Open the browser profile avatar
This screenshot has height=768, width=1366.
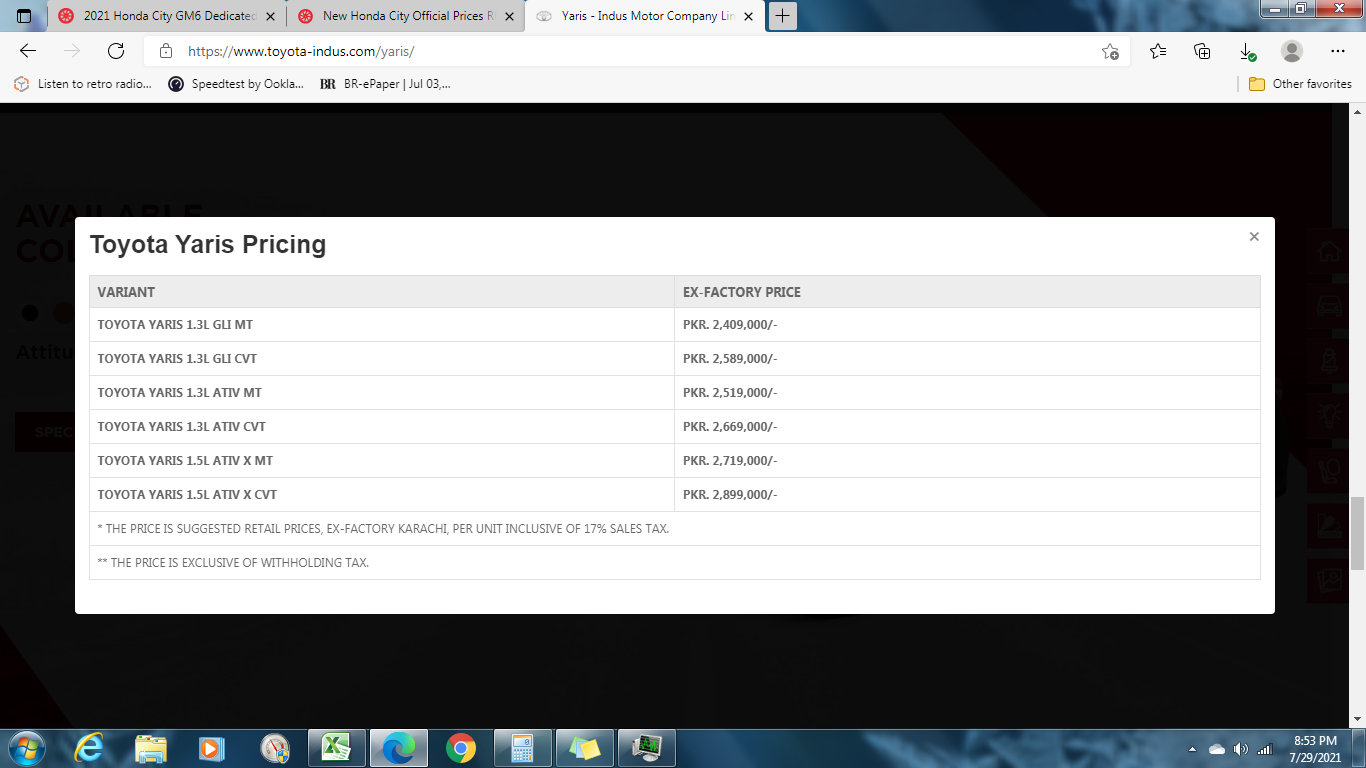(1292, 51)
